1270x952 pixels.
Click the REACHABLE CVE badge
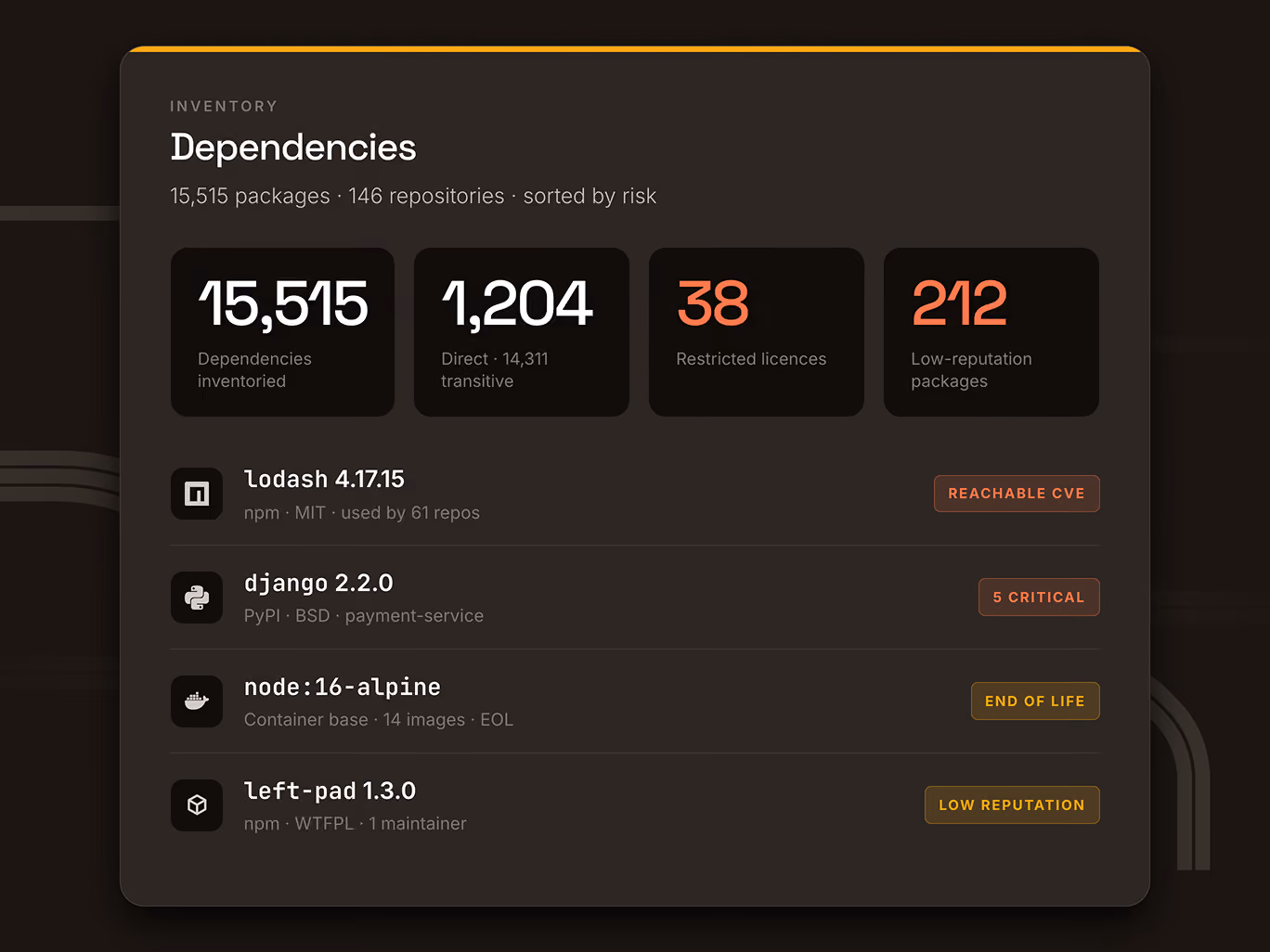[x=1017, y=494]
